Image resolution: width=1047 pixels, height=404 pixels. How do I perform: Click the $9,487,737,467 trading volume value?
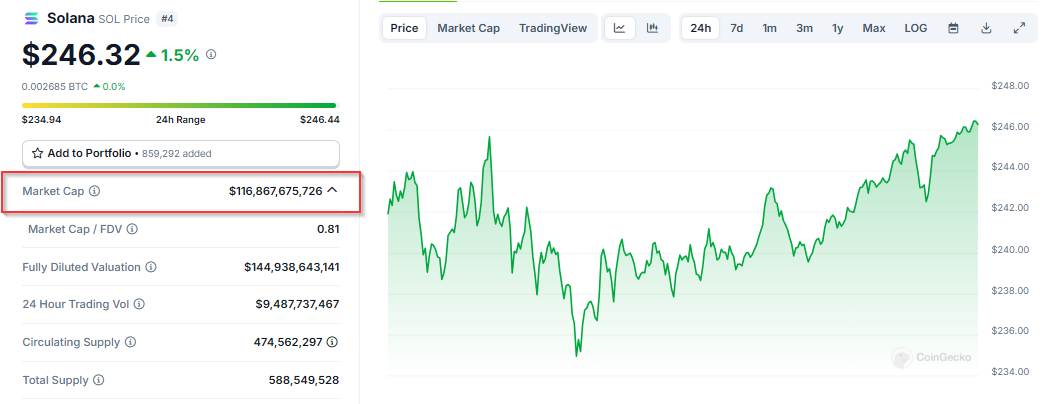click(298, 305)
